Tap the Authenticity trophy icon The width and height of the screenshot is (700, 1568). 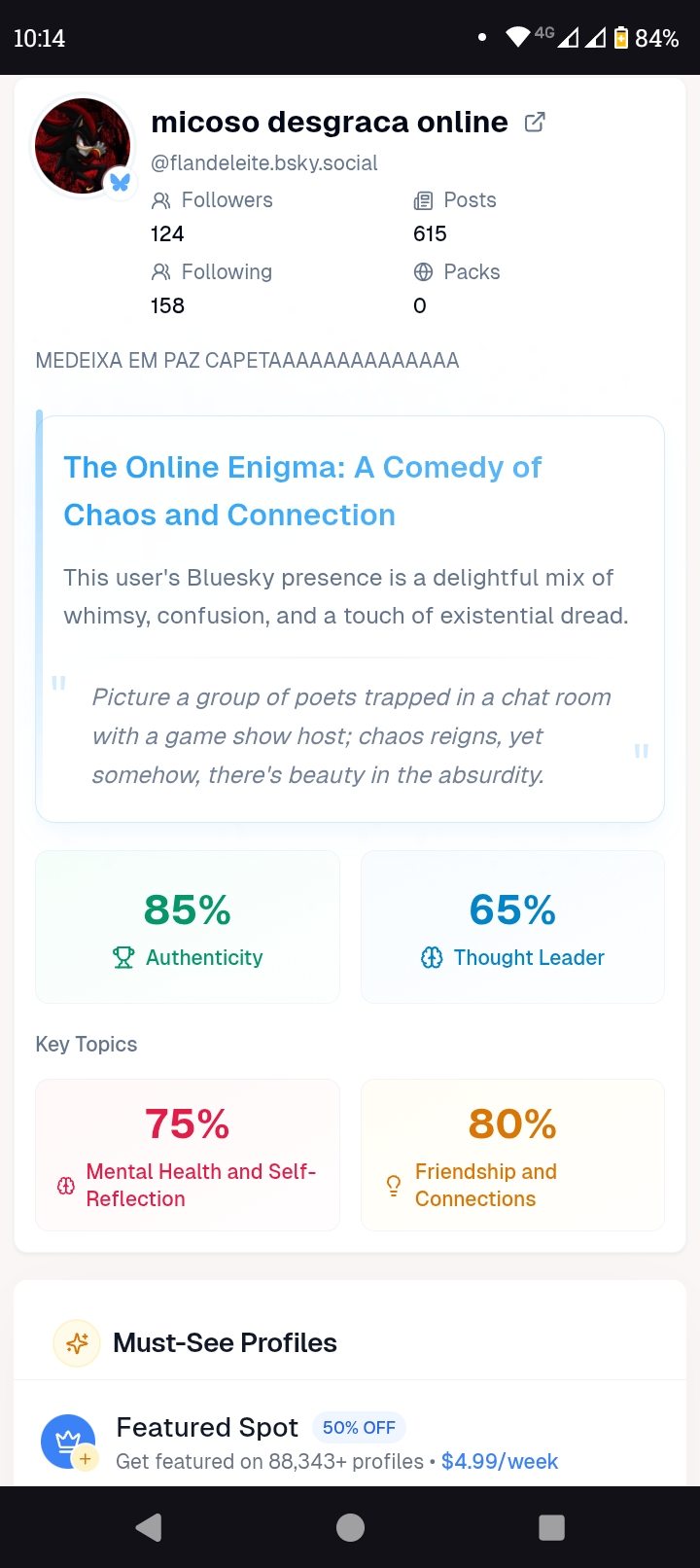coord(123,958)
